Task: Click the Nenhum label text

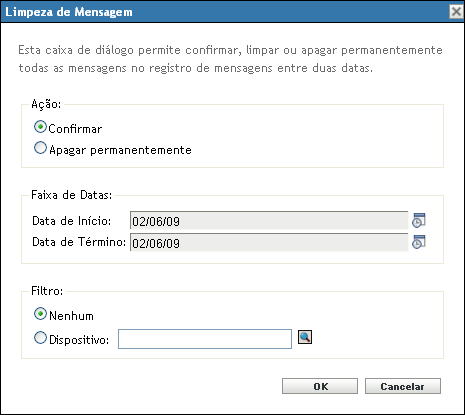Action: 71,316
